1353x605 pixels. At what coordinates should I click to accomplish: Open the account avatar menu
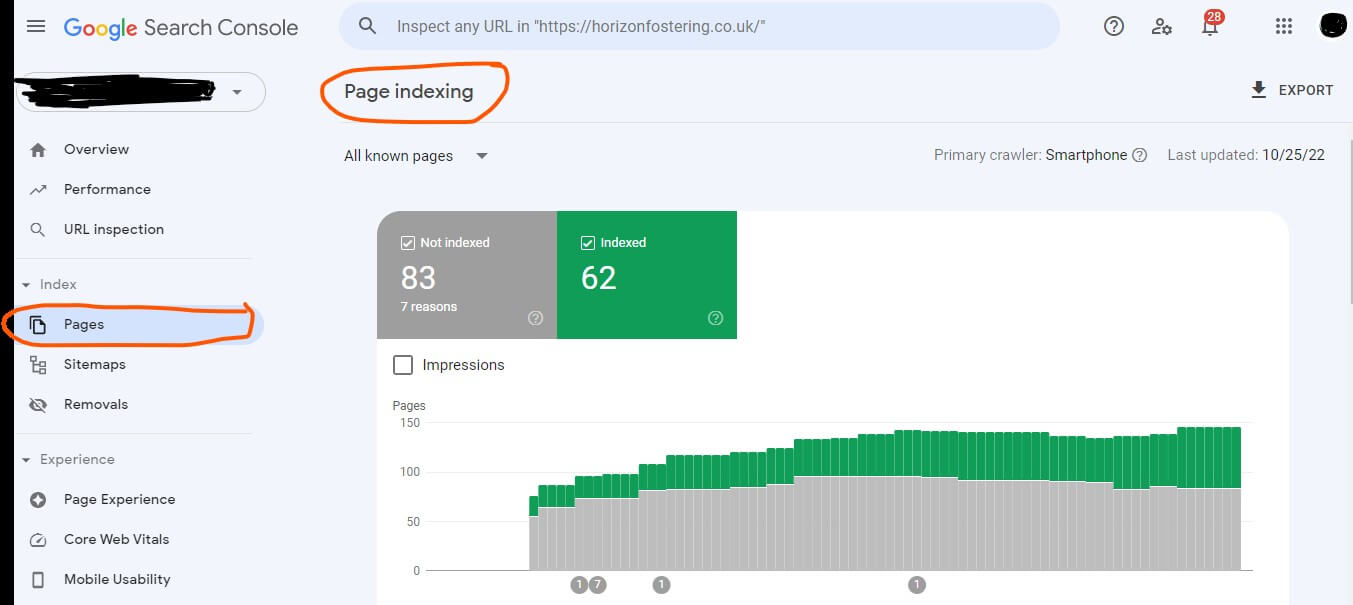click(1332, 25)
